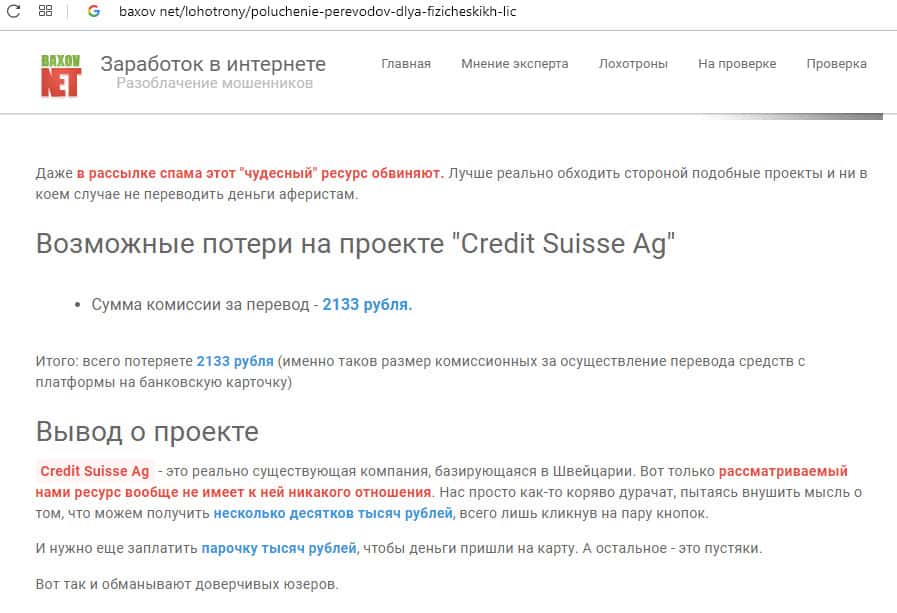Screen dimensions: 897x613
Task: Focus the address bar URL baxov.net
Action: tap(317, 11)
